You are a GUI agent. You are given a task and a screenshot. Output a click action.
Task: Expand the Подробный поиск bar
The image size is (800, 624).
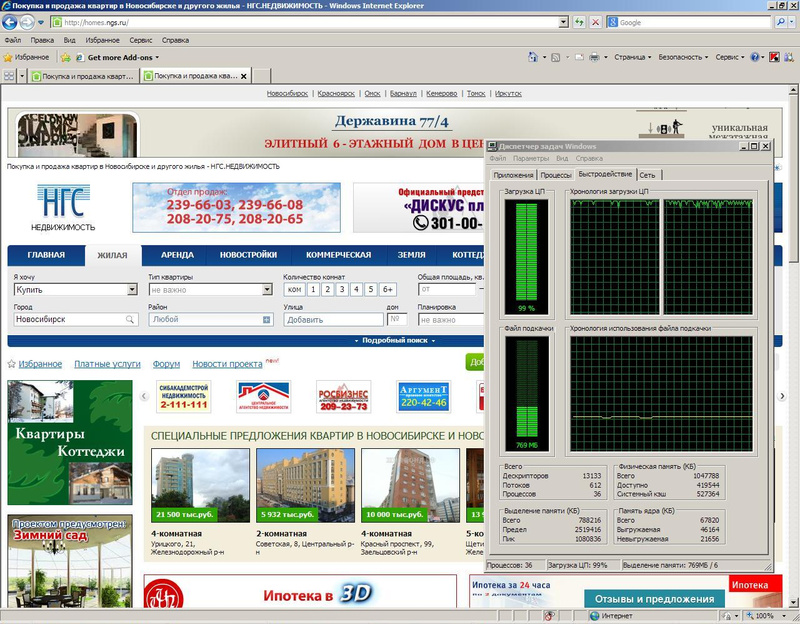click(395, 340)
